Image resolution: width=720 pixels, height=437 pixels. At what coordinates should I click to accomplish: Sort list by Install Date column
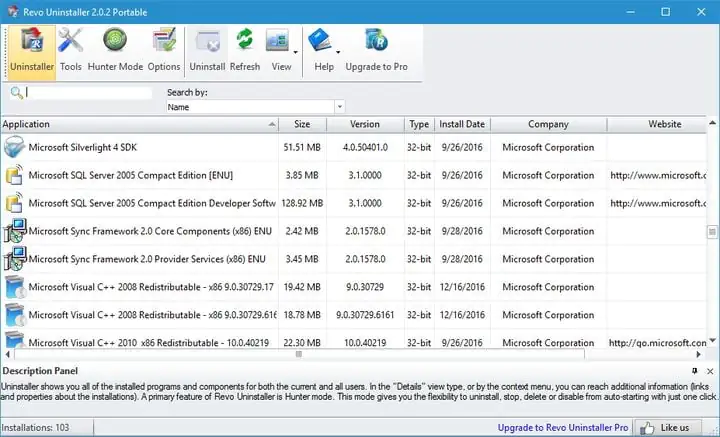pos(461,125)
